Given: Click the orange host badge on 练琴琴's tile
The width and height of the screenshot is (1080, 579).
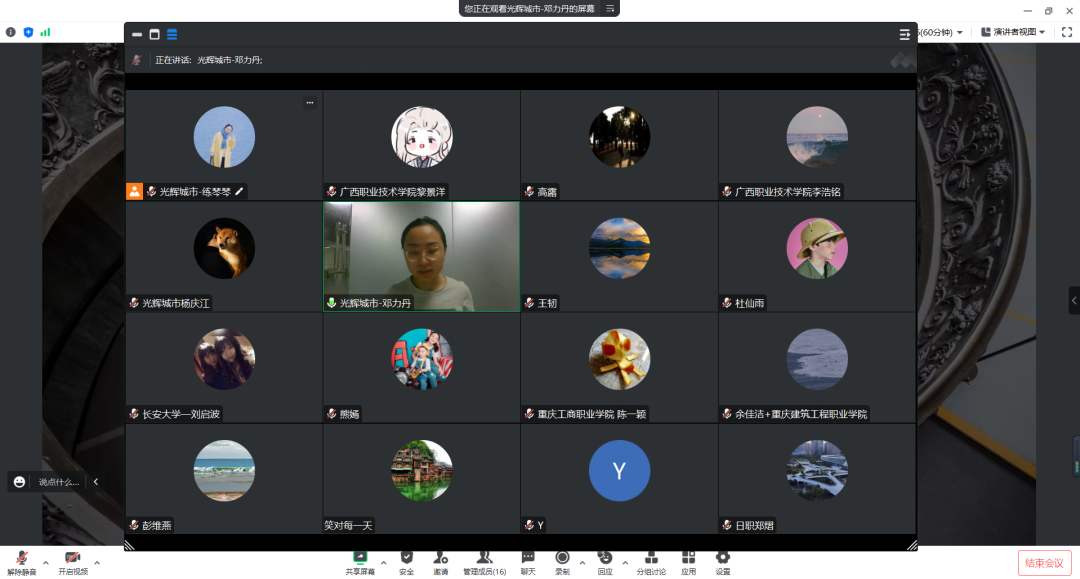Looking at the screenshot, I should [134, 191].
